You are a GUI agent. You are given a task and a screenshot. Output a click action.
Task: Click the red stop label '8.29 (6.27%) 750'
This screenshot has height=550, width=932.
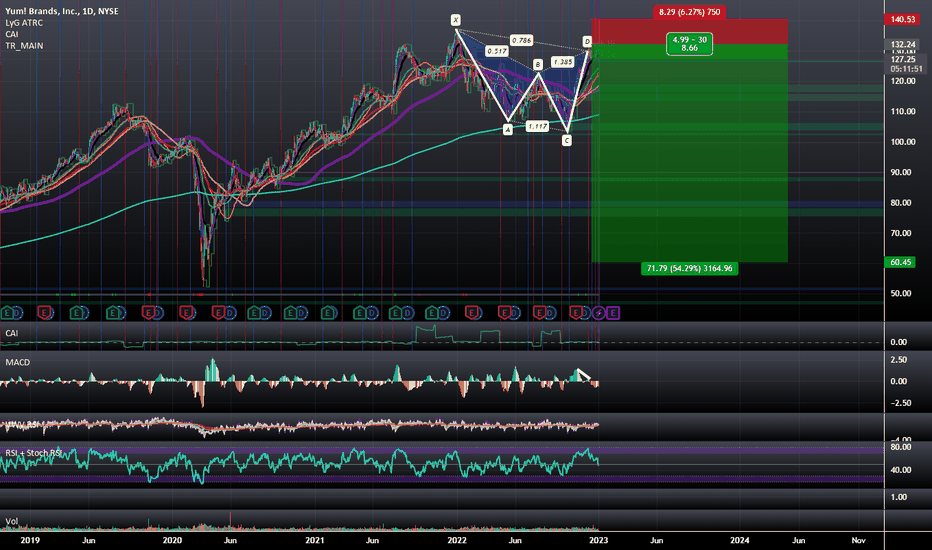click(x=689, y=12)
